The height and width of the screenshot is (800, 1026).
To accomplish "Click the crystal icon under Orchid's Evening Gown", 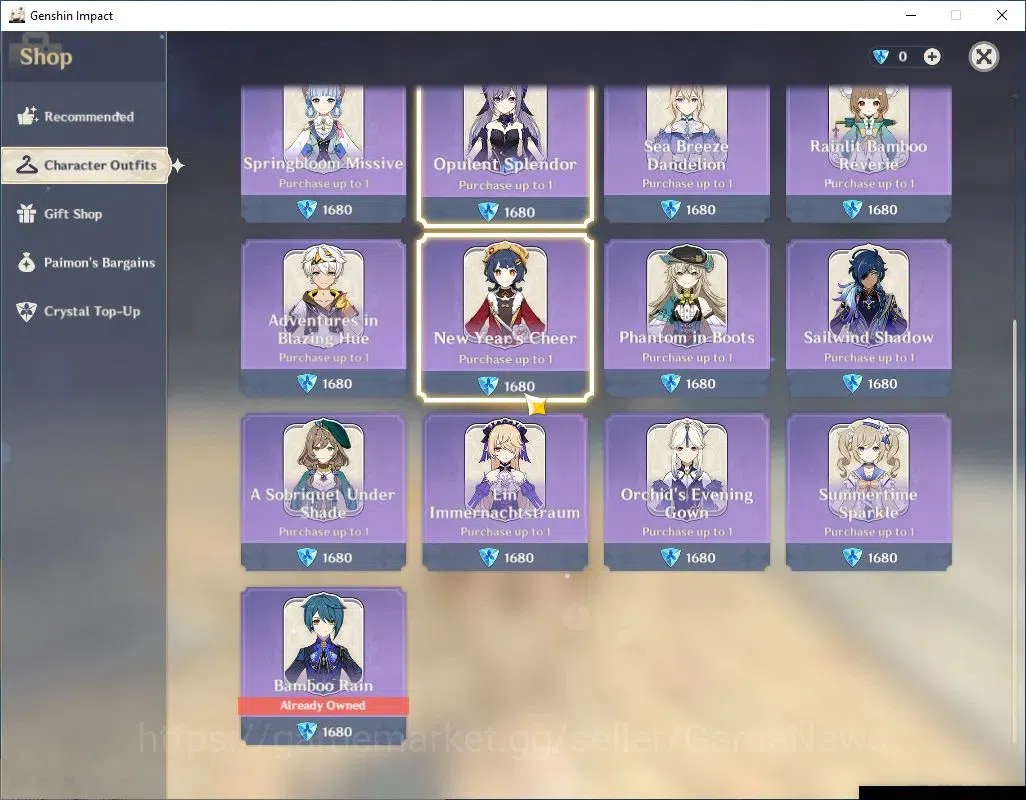I will [670, 557].
